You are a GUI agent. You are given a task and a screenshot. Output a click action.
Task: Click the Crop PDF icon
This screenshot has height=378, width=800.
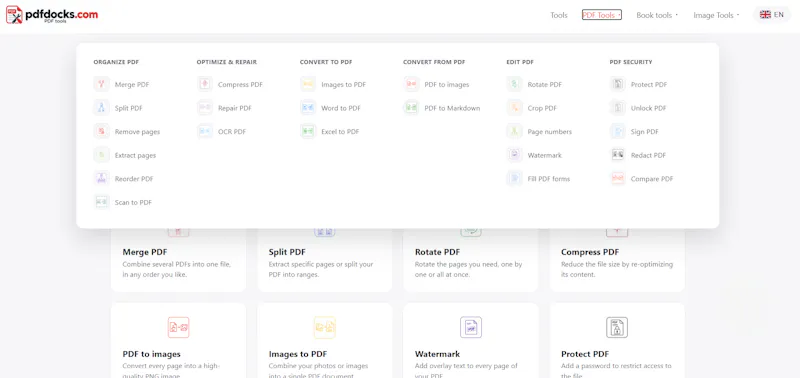coord(515,108)
